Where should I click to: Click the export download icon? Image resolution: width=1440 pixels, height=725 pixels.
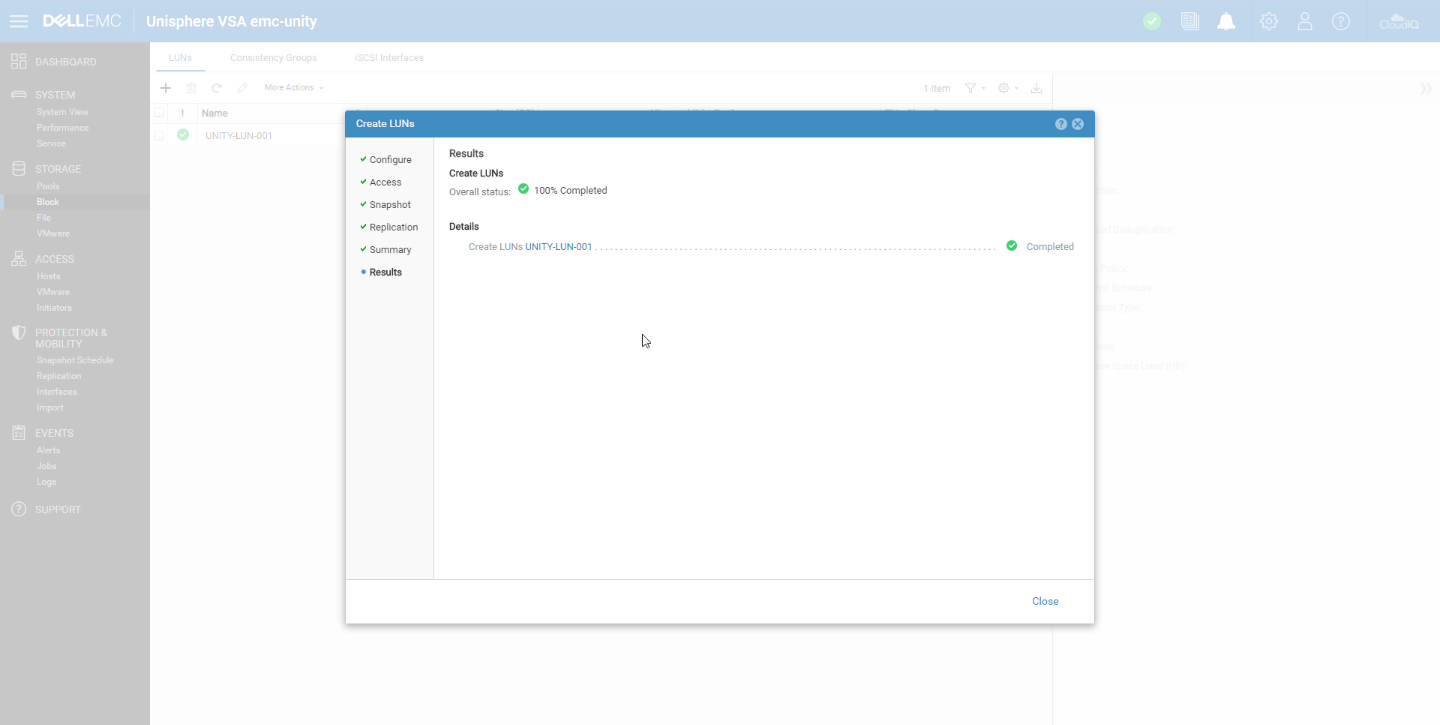point(1036,88)
